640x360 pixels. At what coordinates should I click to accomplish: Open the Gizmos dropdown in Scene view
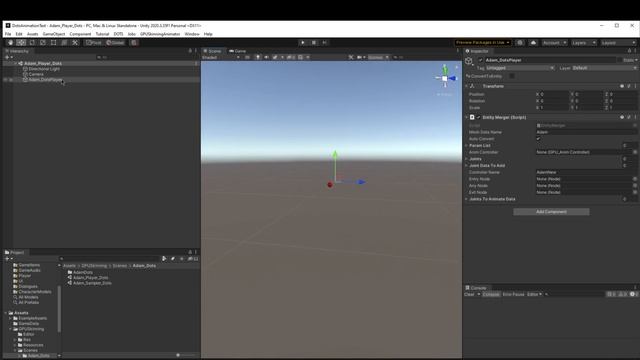tap(378, 57)
